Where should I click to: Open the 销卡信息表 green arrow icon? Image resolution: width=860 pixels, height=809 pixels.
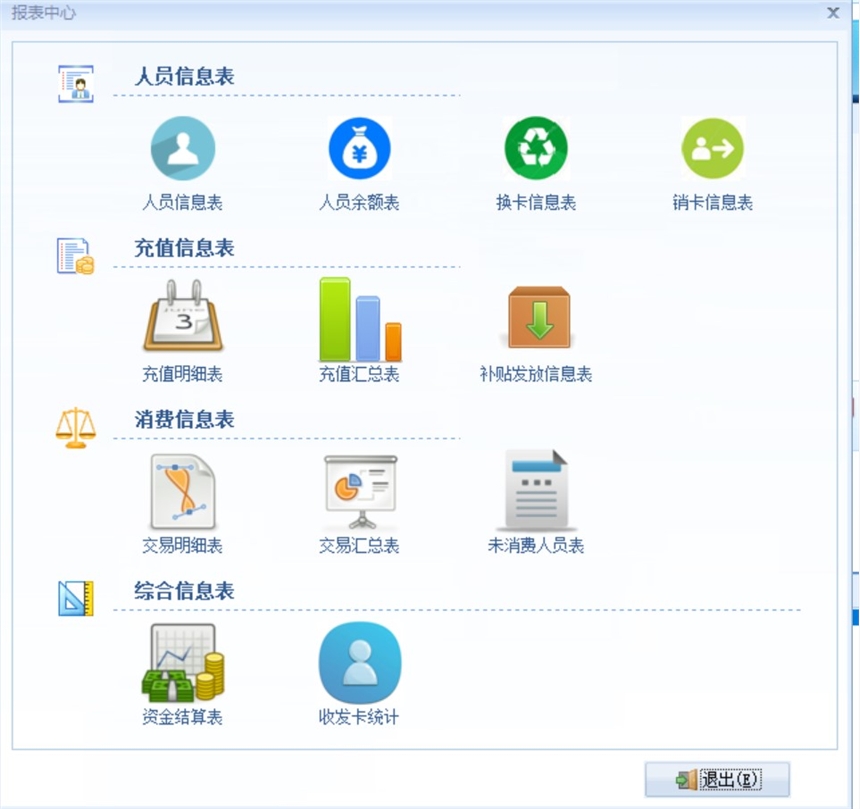click(x=712, y=149)
